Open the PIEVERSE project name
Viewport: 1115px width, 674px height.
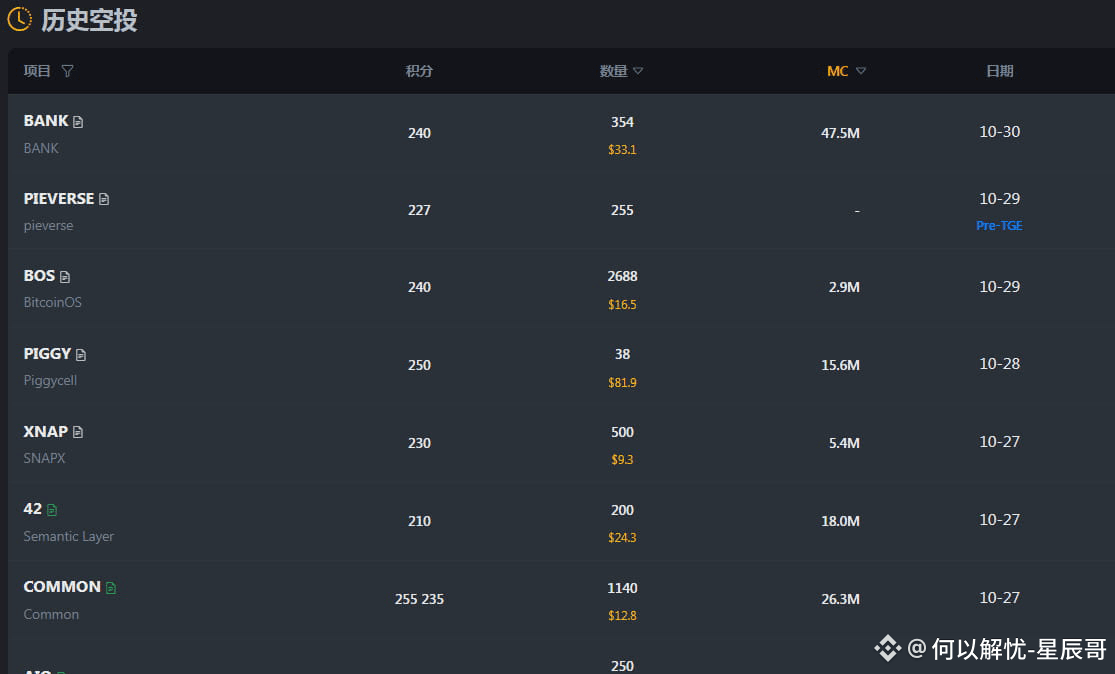(x=59, y=198)
